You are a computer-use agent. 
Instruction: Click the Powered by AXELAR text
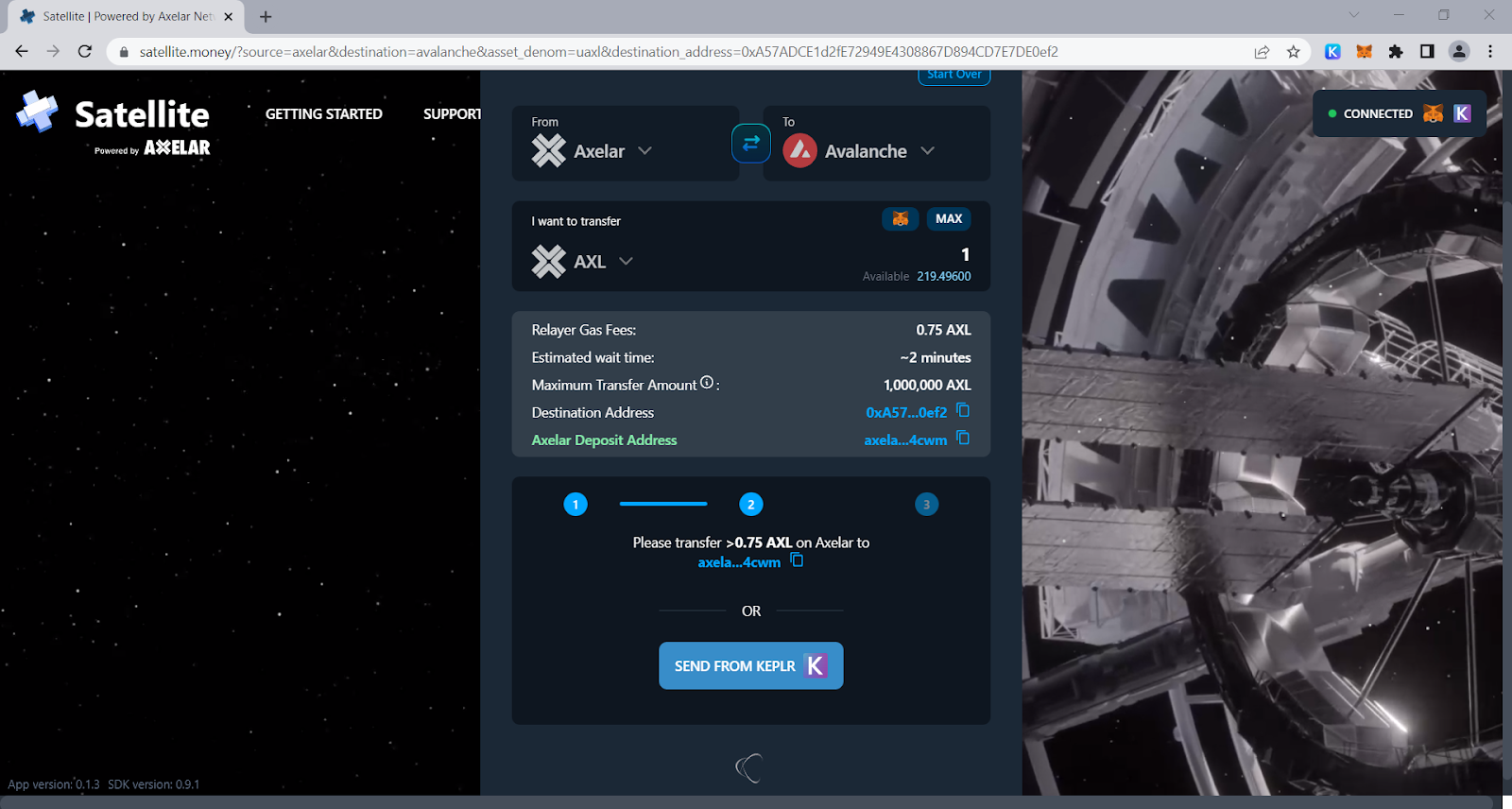point(152,148)
